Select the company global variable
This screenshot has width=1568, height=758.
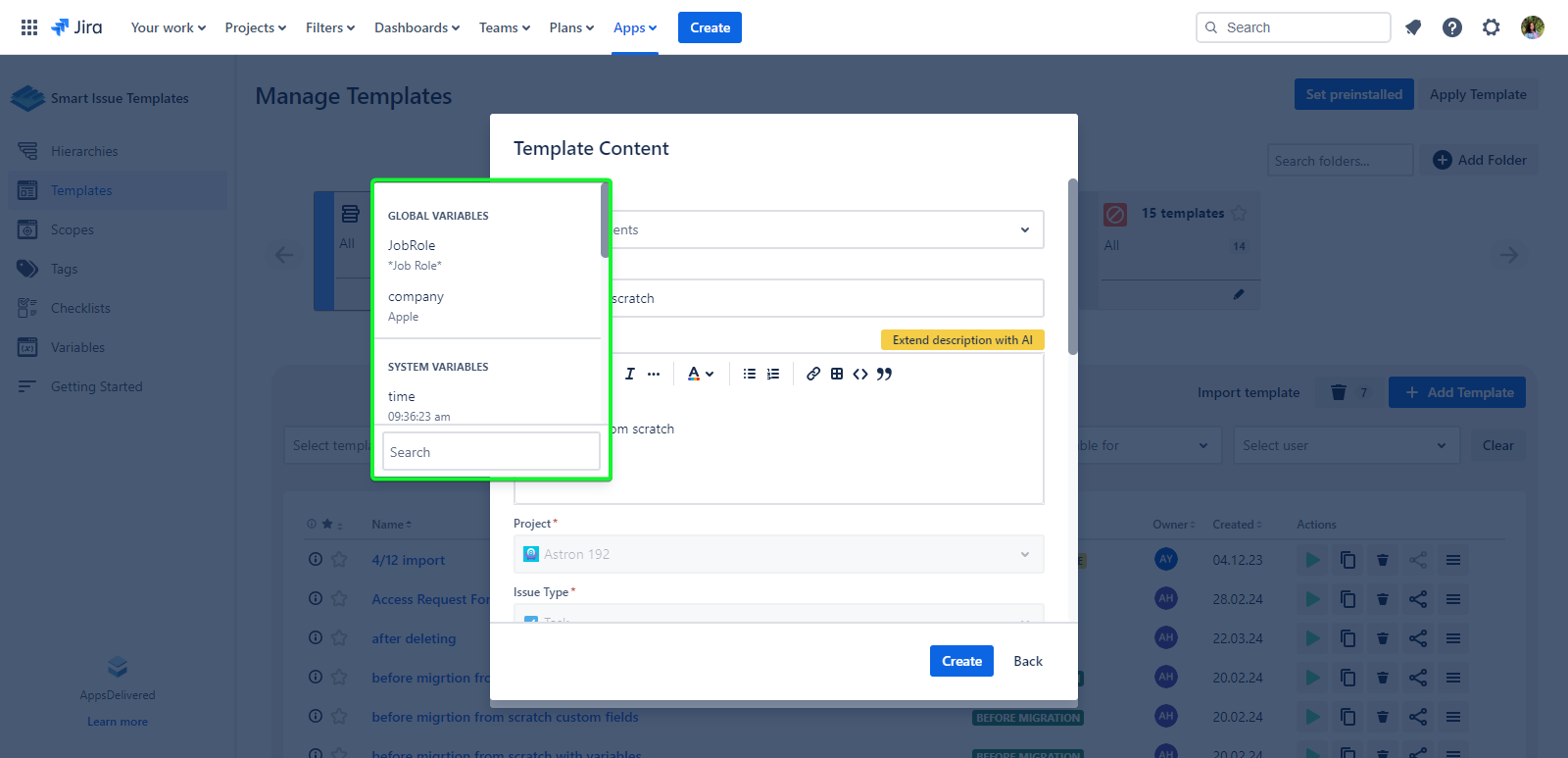click(x=416, y=297)
